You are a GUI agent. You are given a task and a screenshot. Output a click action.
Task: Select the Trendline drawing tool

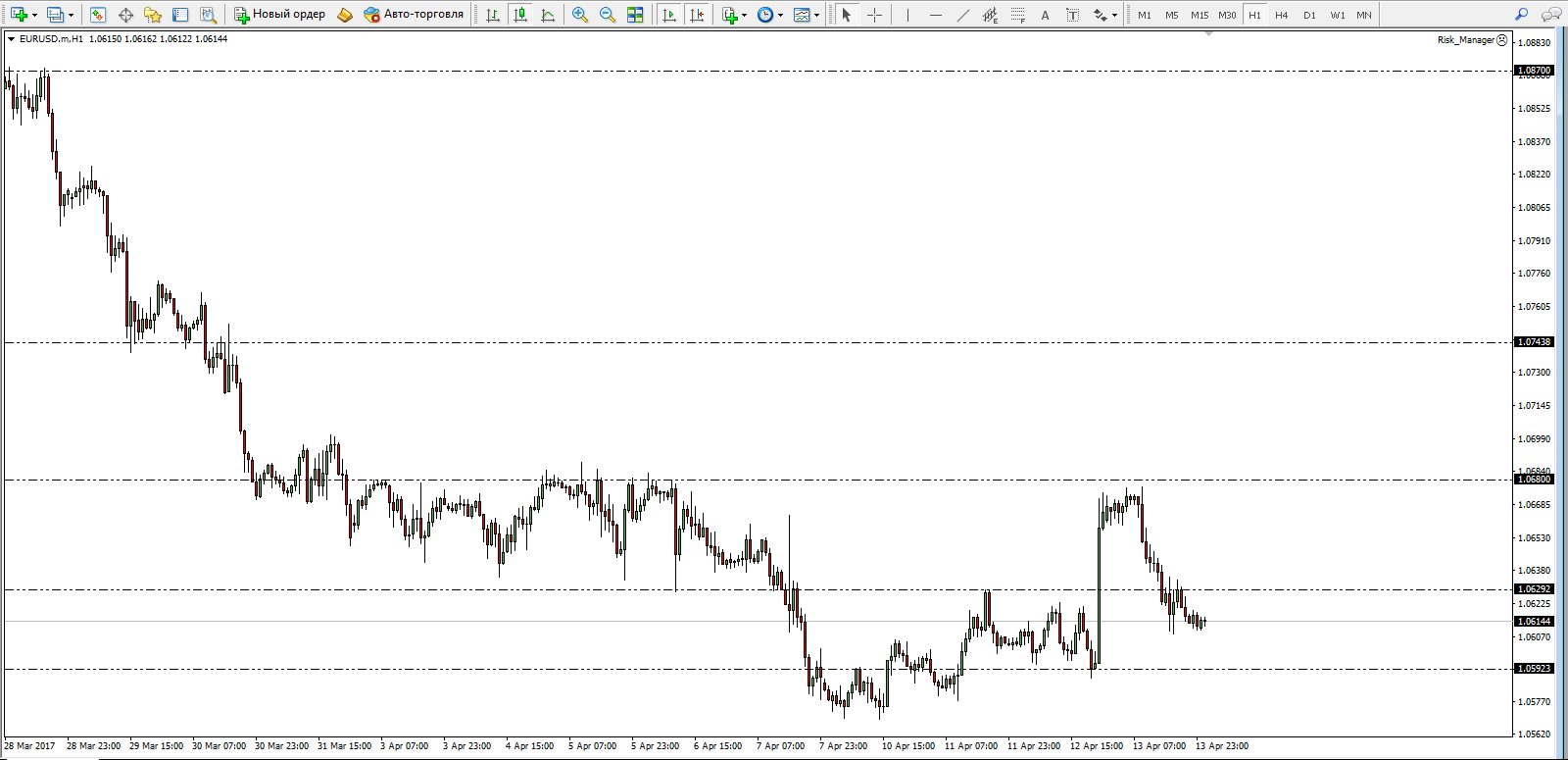pos(963,15)
